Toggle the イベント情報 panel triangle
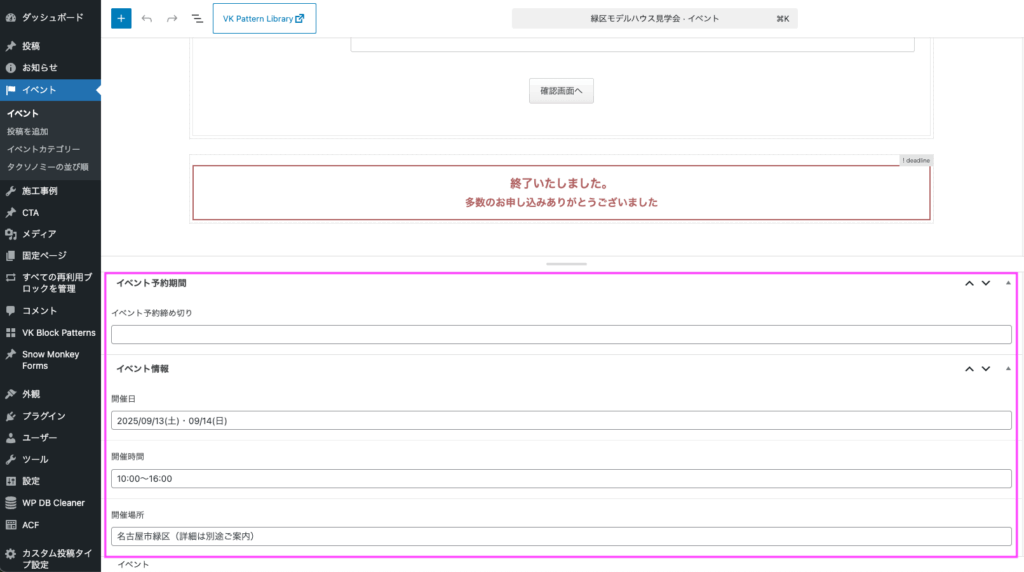This screenshot has width=1024, height=572. 1007,369
